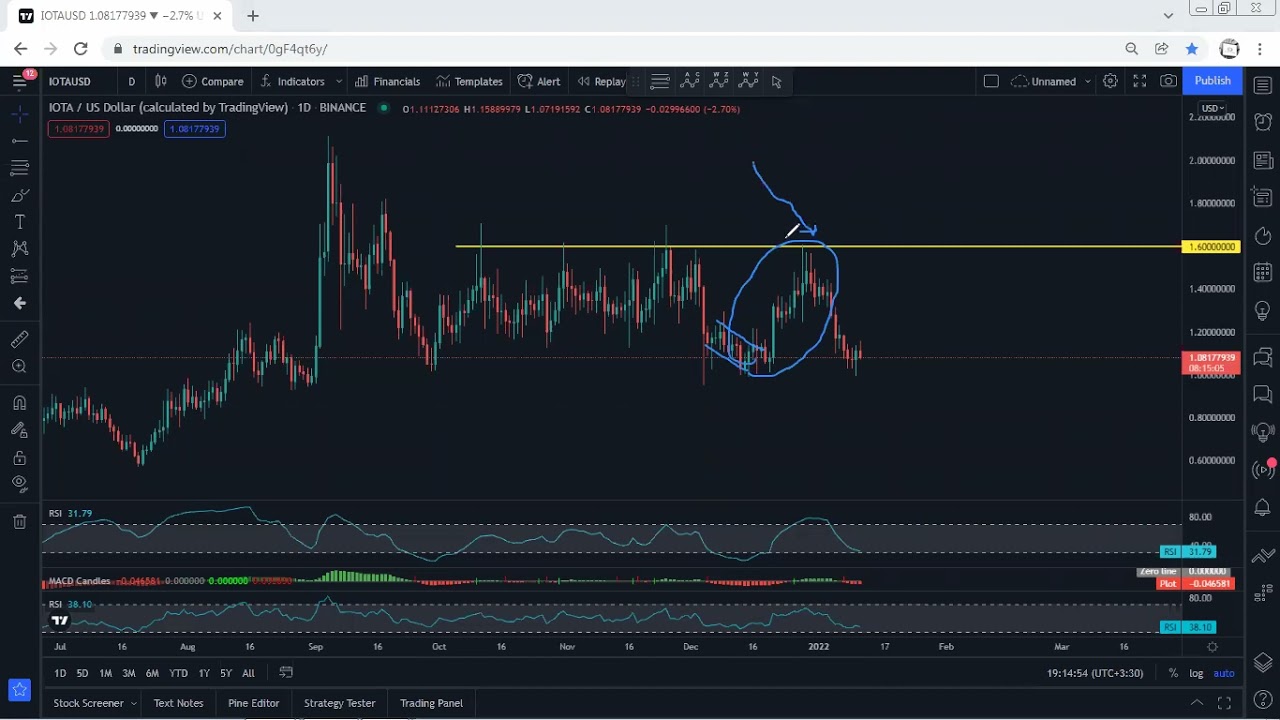Open the data window panel icon

(x=1263, y=197)
